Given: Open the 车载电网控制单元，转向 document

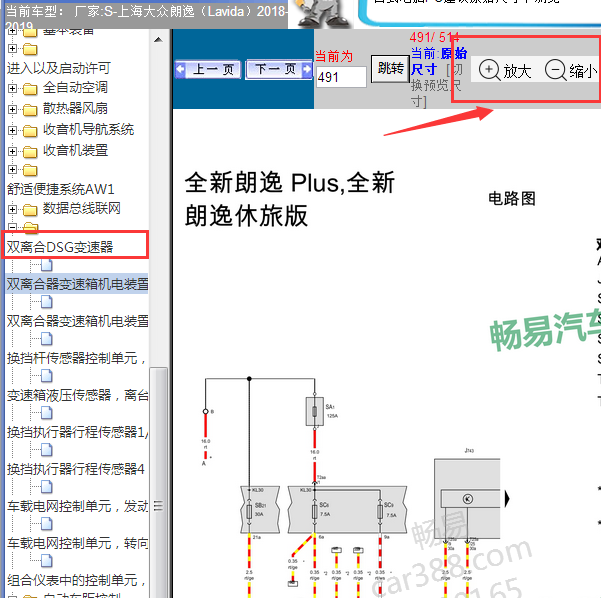Looking at the screenshot, I should click(77, 543).
